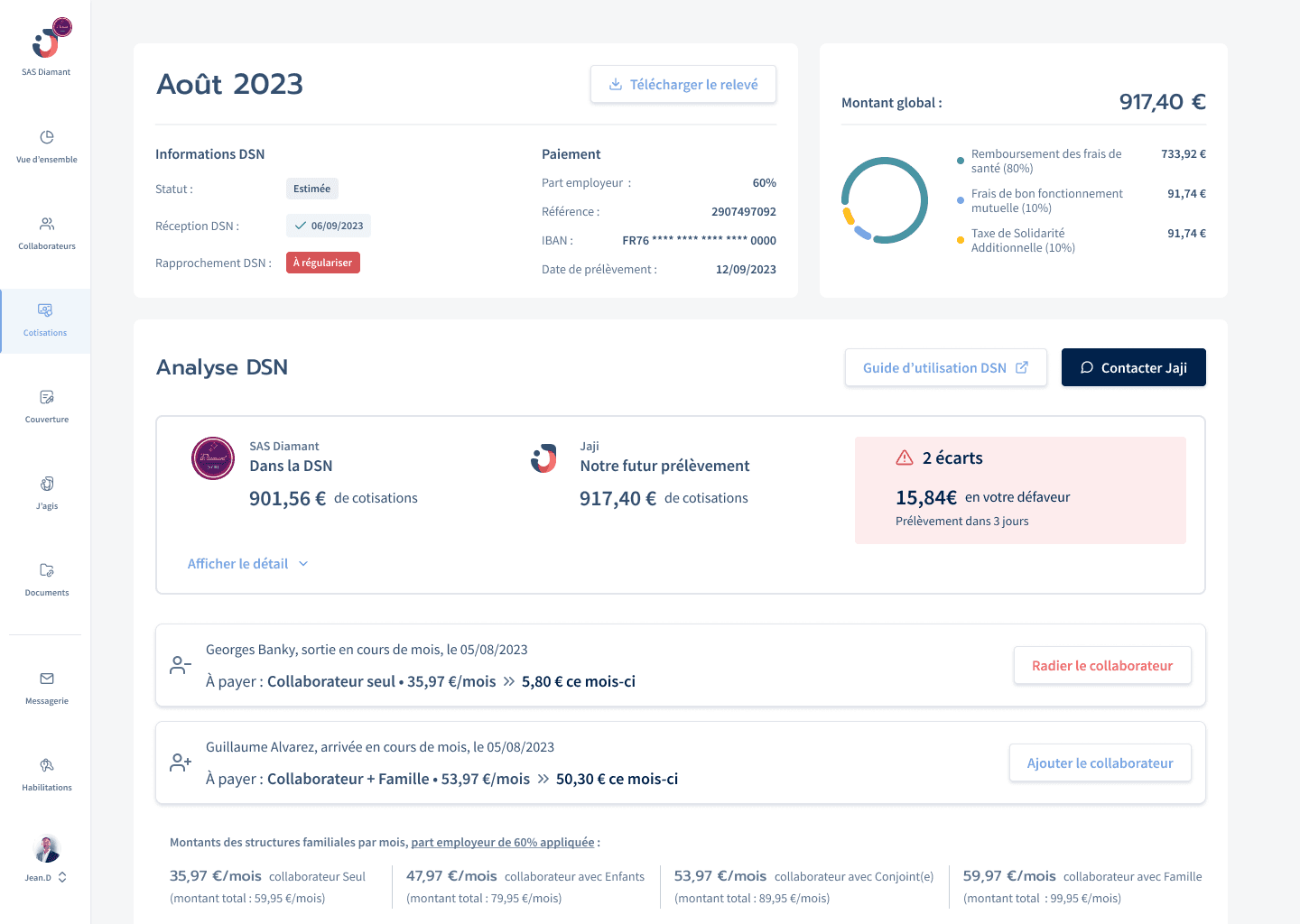Open the Messagerie envelope icon
Viewport: 1300px width, 924px height.
click(x=47, y=679)
